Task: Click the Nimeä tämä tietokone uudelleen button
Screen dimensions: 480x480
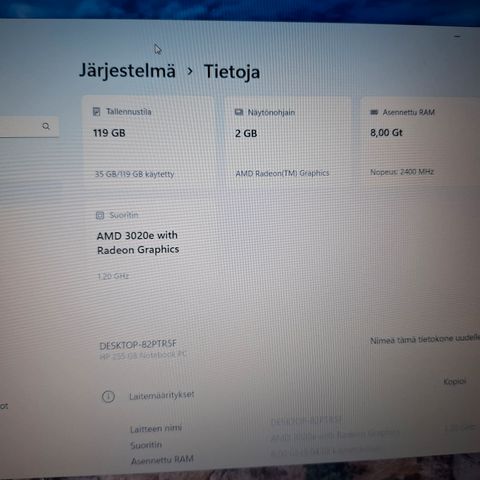Action: 425,339
